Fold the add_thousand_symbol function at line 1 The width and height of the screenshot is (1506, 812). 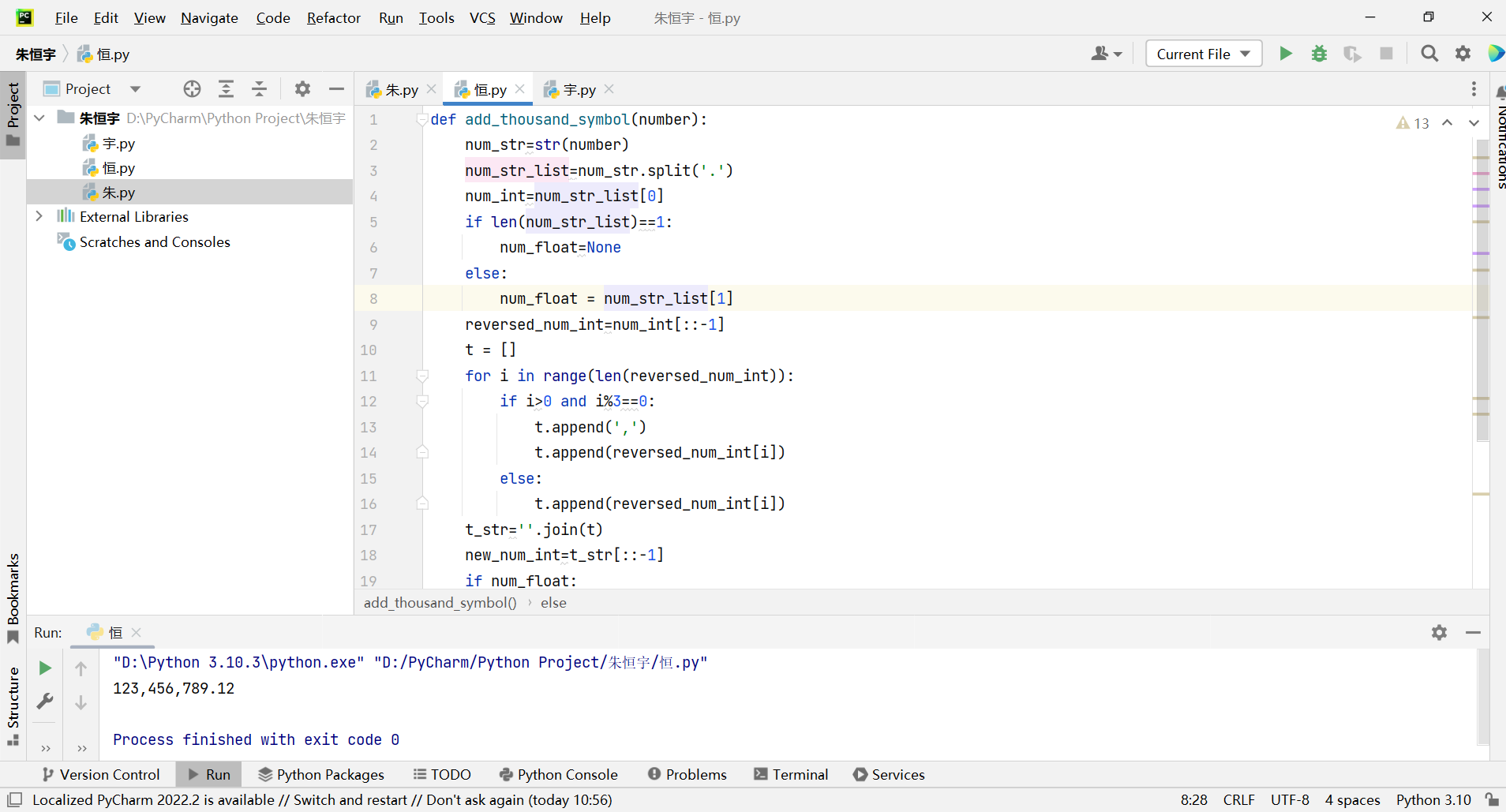click(422, 119)
